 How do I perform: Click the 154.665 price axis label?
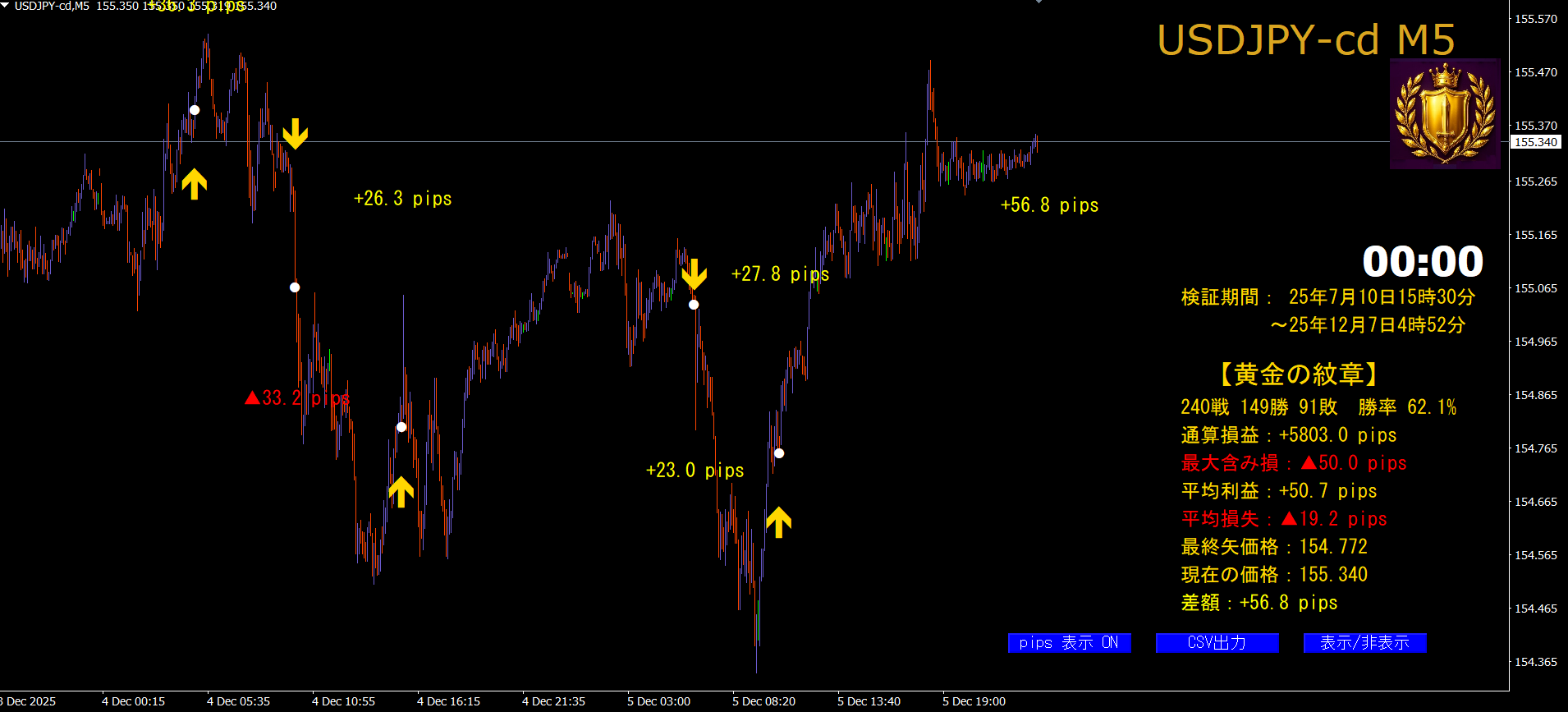1536,502
